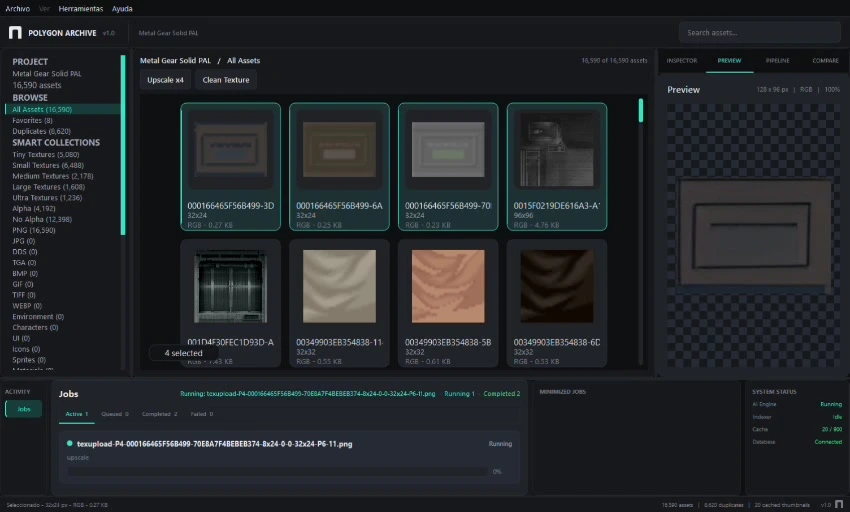
Task: Click the "4 selected" indicator
Action: coord(183,353)
